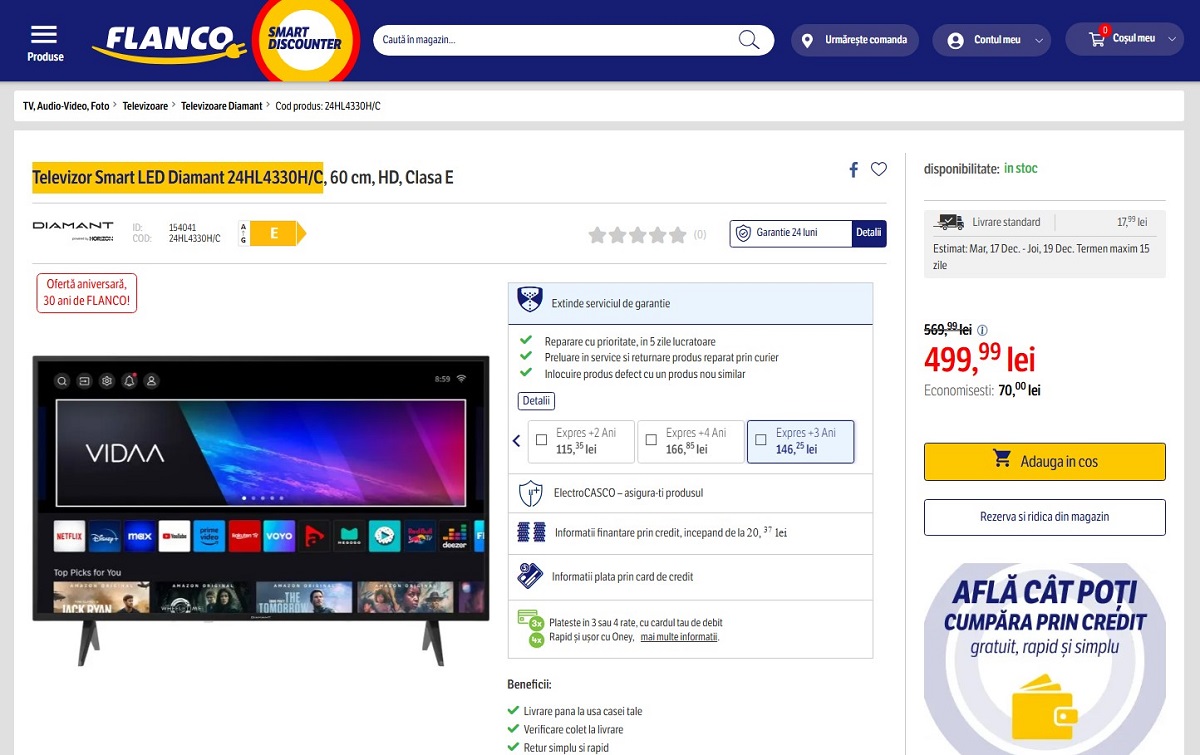The image size is (1200, 755).
Task: Expand Informatii plata prin card de credit
Action: pos(690,577)
